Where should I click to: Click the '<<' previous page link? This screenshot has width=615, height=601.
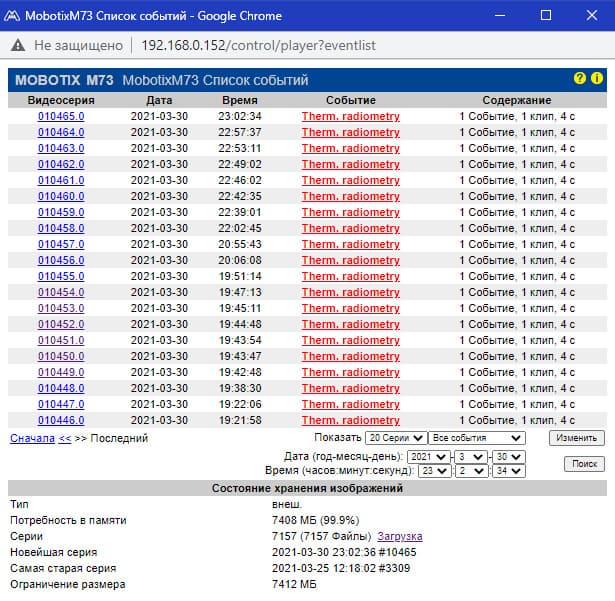pos(65,438)
